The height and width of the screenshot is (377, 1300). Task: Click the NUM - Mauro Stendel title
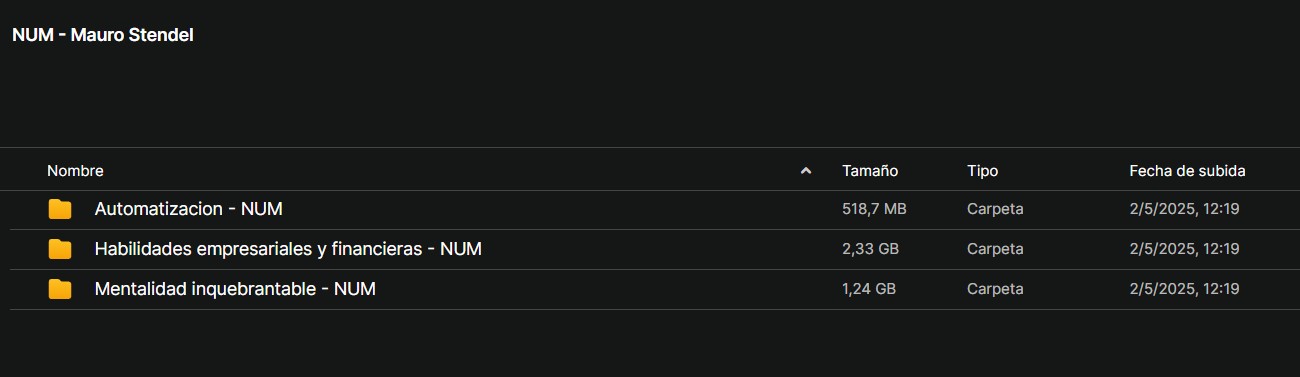tap(103, 35)
